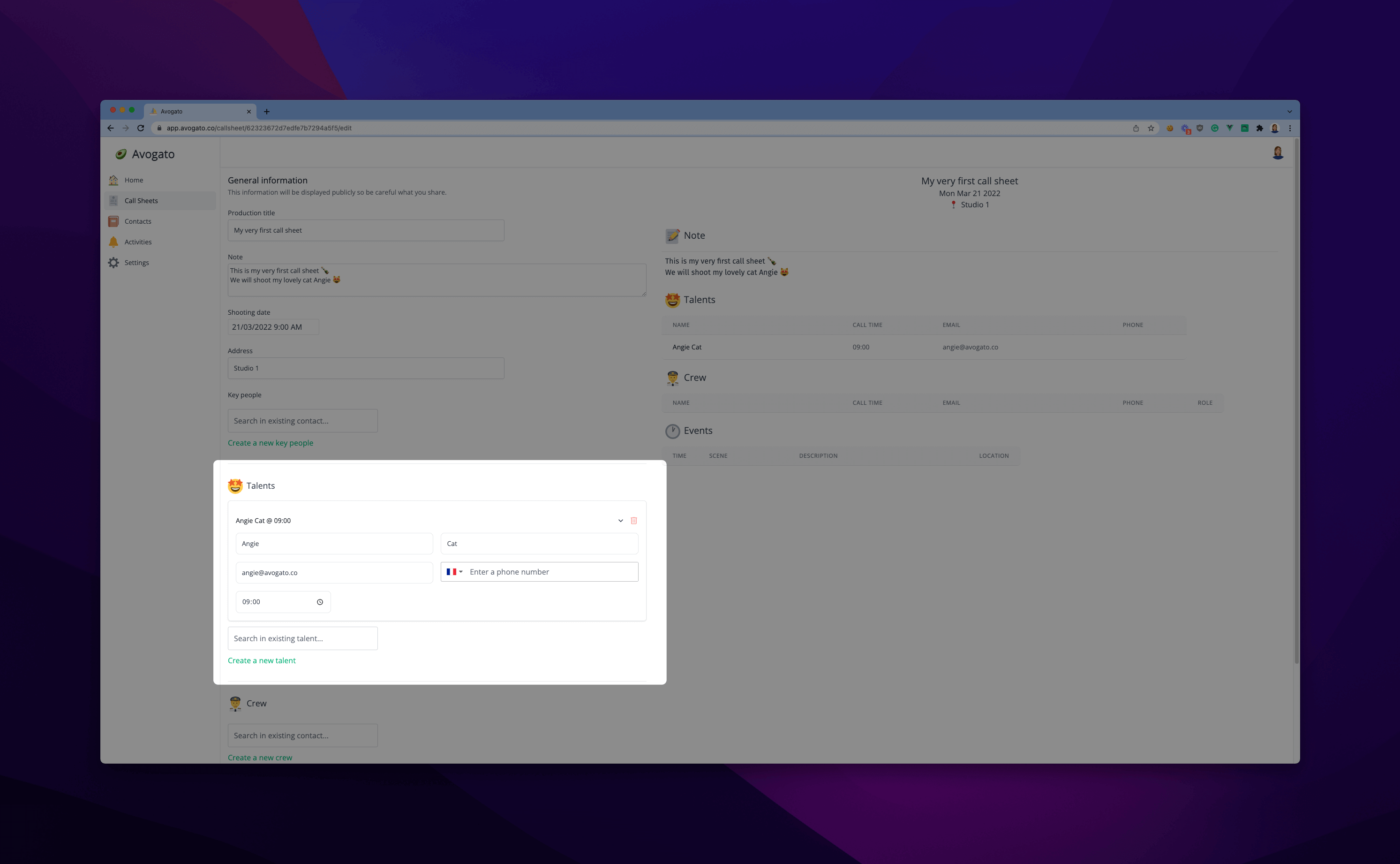This screenshot has height=864, width=1400.
Task: Click the talent email field angie@avogato.co
Action: coord(334,573)
